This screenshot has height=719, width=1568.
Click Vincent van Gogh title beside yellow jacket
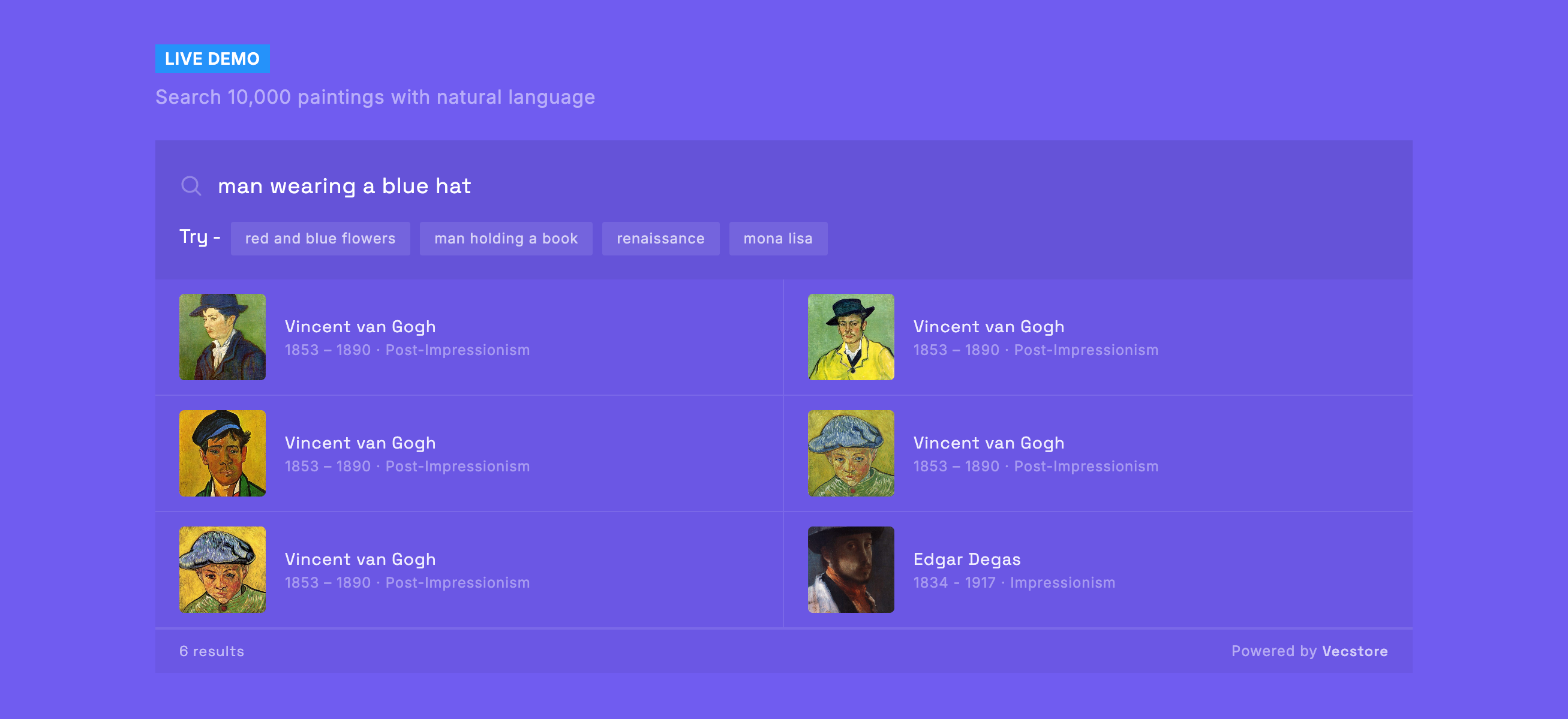(x=989, y=327)
